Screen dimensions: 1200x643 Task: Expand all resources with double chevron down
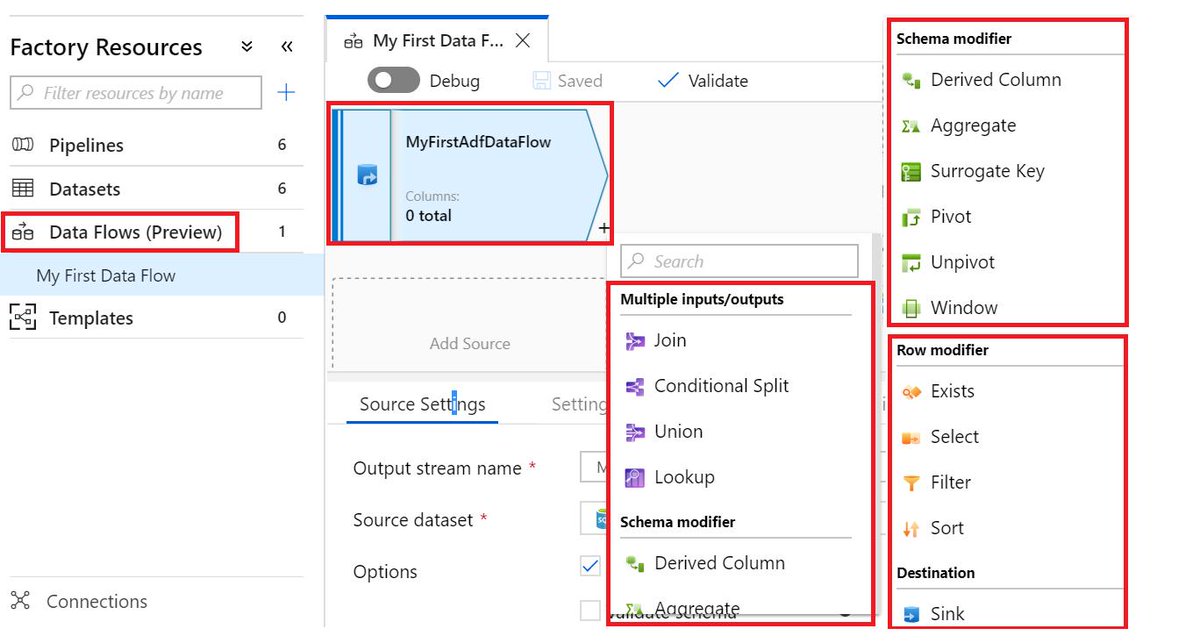tap(247, 47)
